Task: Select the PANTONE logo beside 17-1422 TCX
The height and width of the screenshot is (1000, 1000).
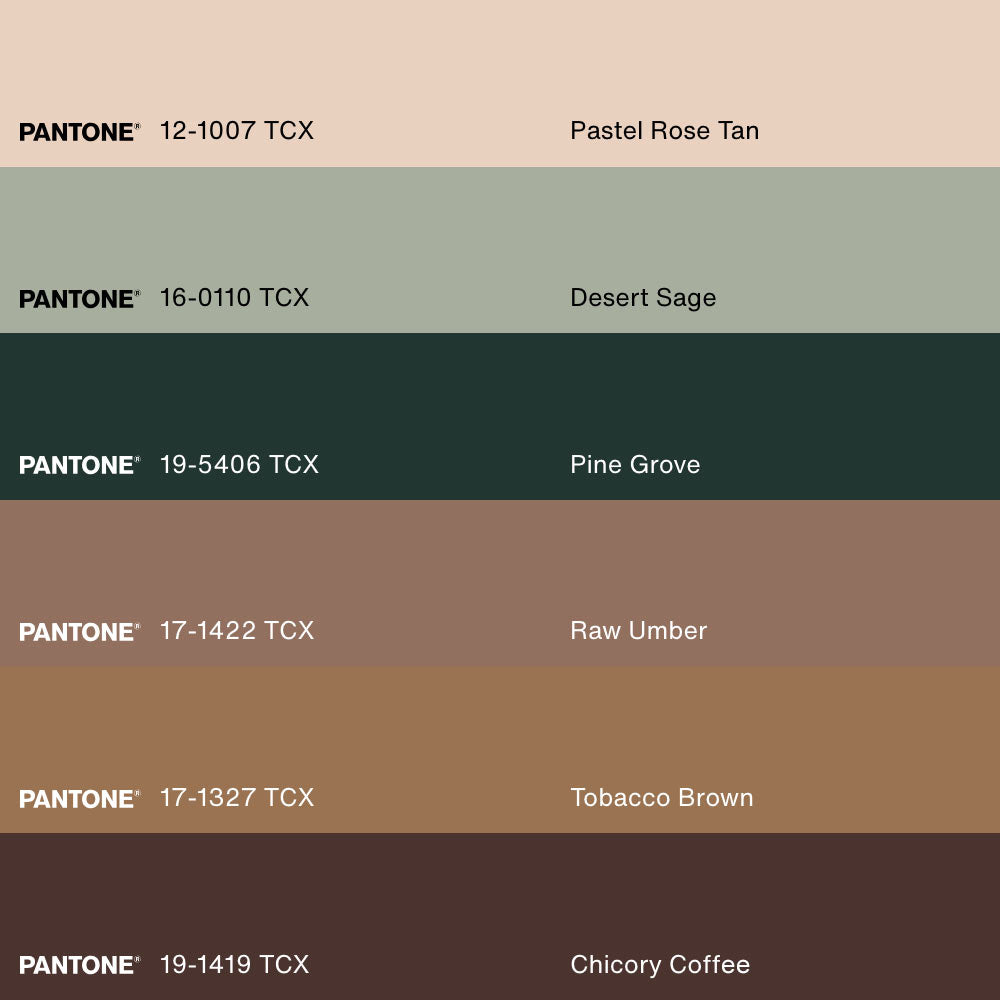Action: pos(79,632)
